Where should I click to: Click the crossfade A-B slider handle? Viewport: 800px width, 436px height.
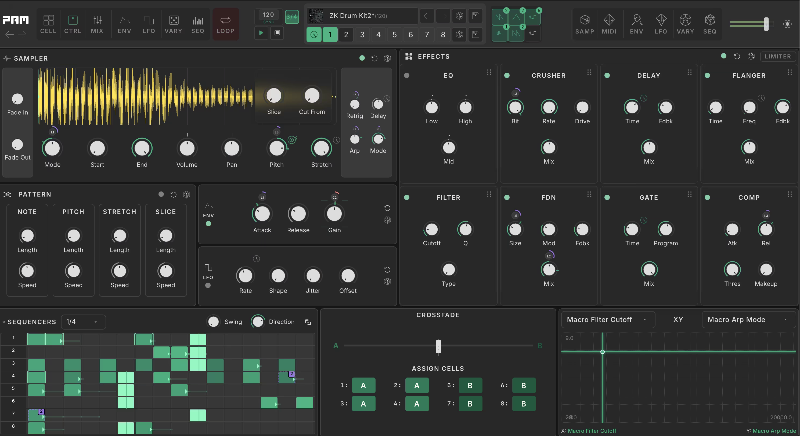437,345
